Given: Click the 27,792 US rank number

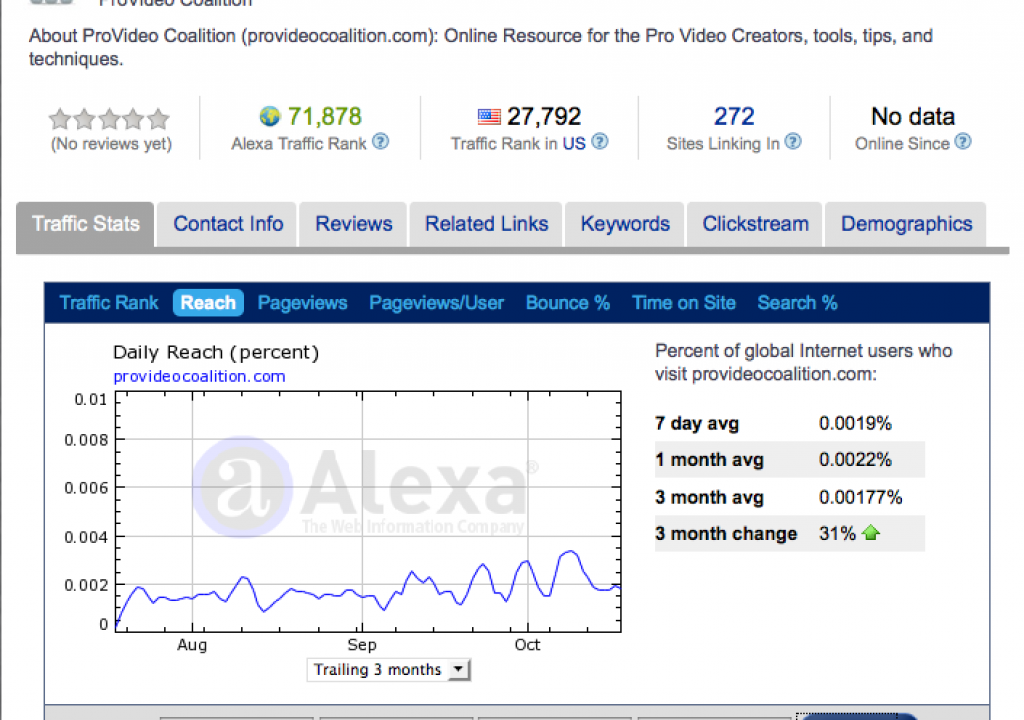Looking at the screenshot, I should pyautogui.click(x=544, y=117).
